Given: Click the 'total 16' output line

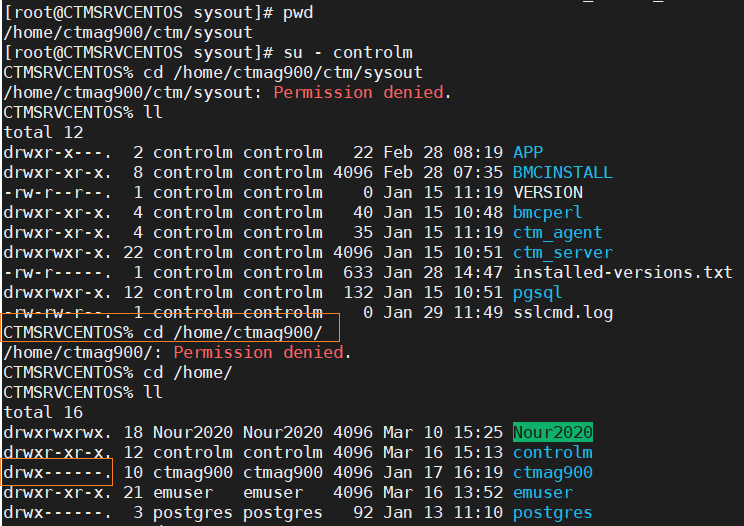Looking at the screenshot, I should (43, 412).
